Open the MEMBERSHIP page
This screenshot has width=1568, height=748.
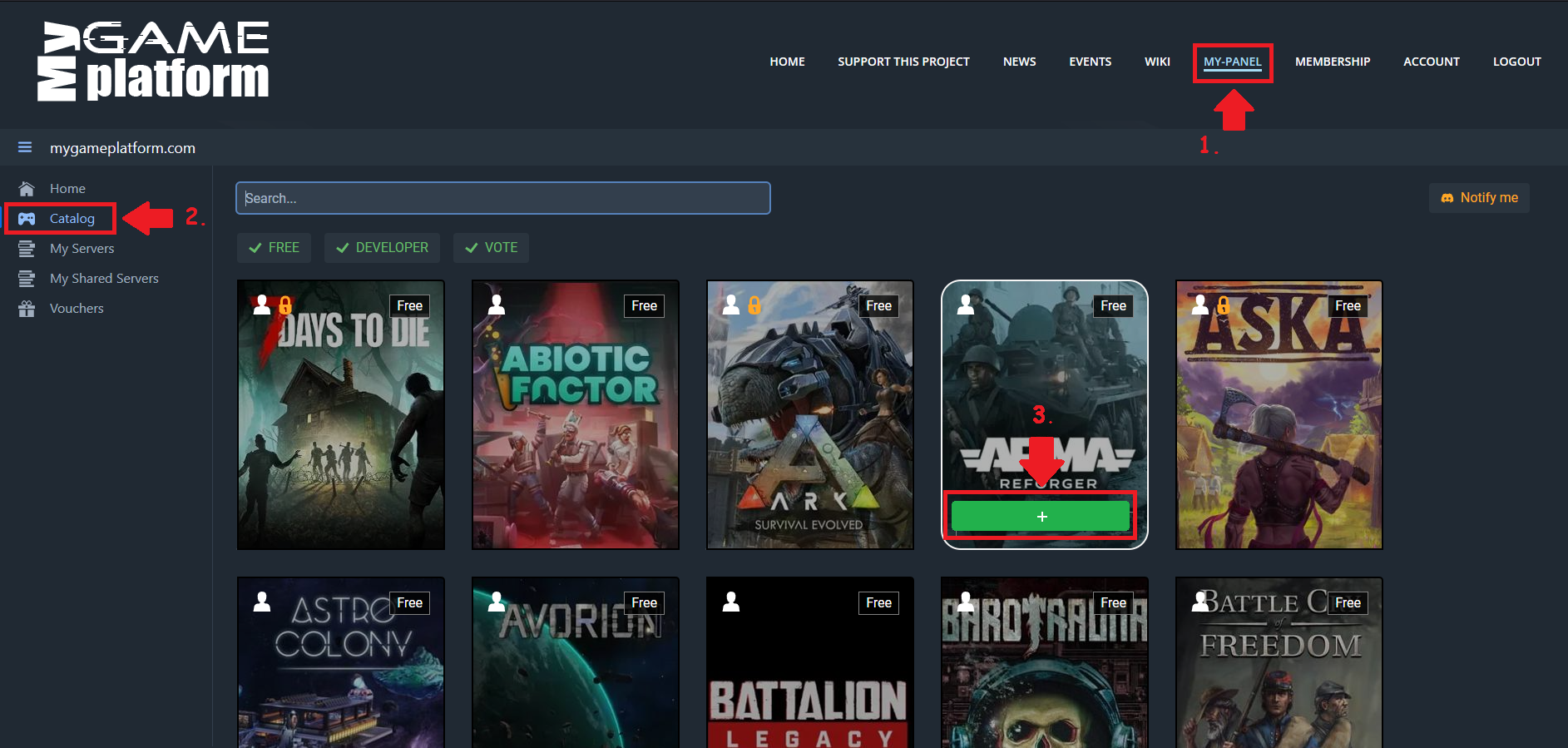[x=1333, y=62]
